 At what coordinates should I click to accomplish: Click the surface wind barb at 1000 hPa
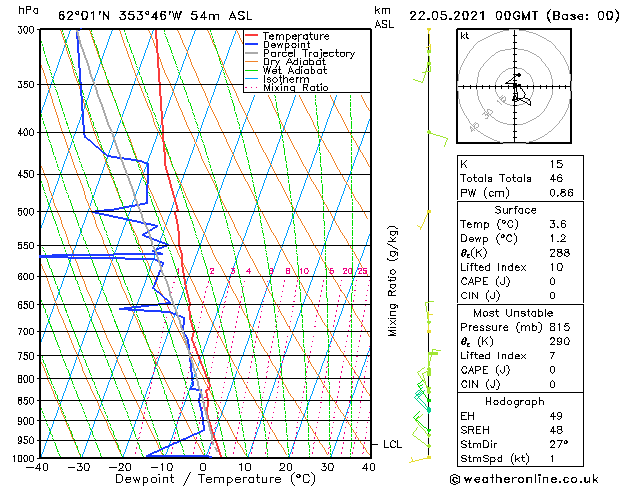(420, 459)
